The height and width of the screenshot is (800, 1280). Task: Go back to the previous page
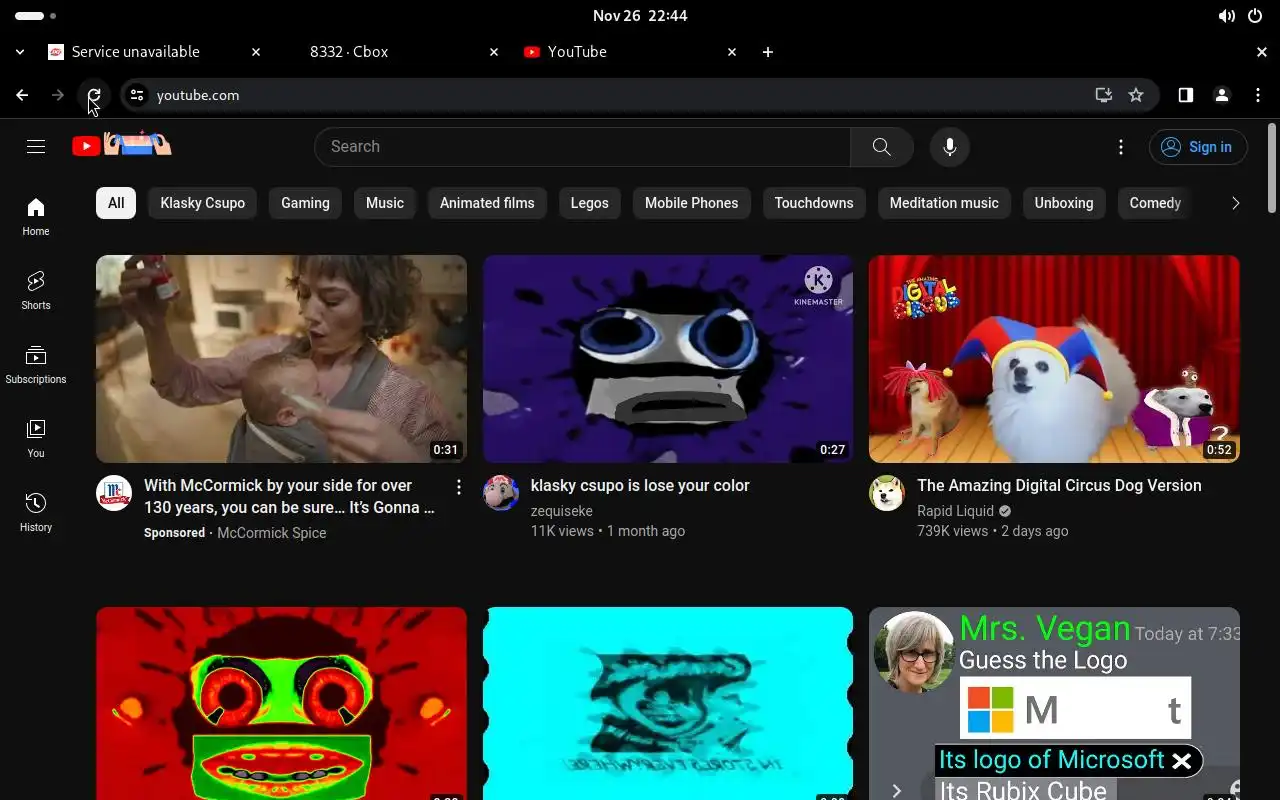coord(22,95)
